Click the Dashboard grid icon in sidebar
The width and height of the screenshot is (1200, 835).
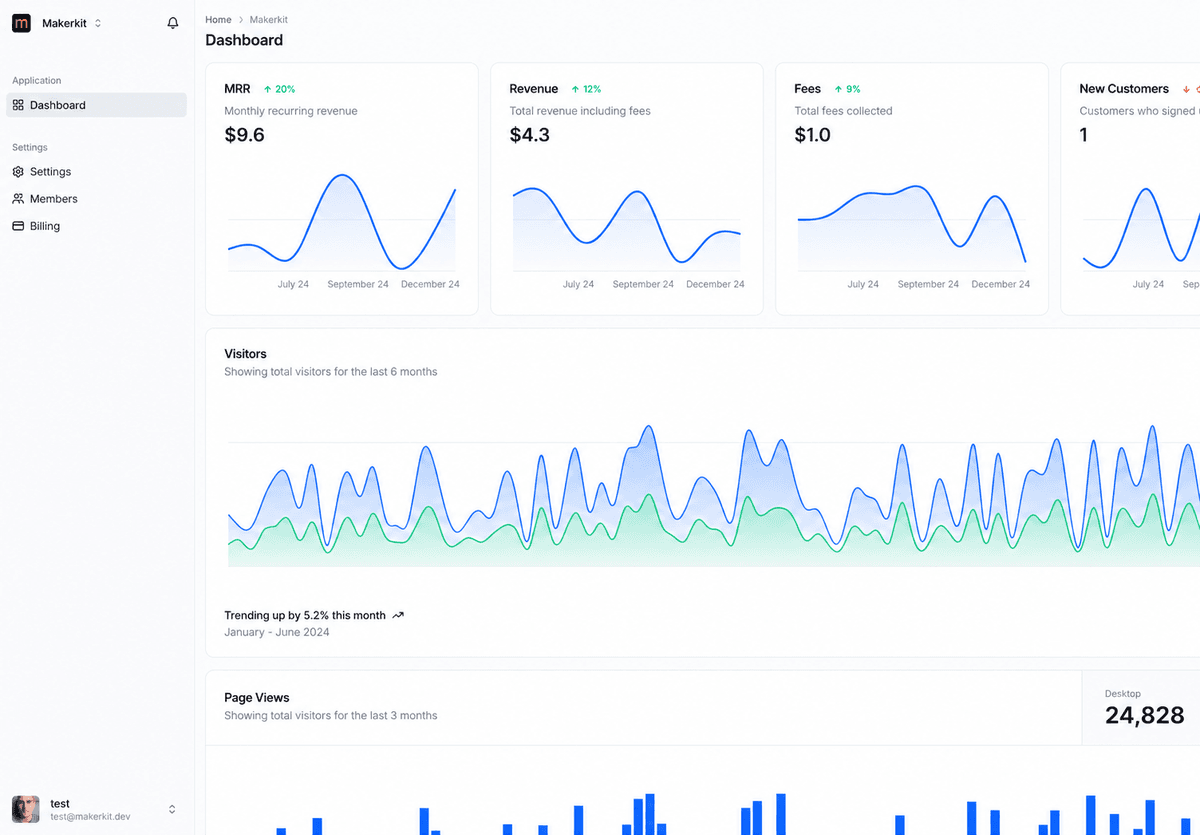tap(18, 105)
